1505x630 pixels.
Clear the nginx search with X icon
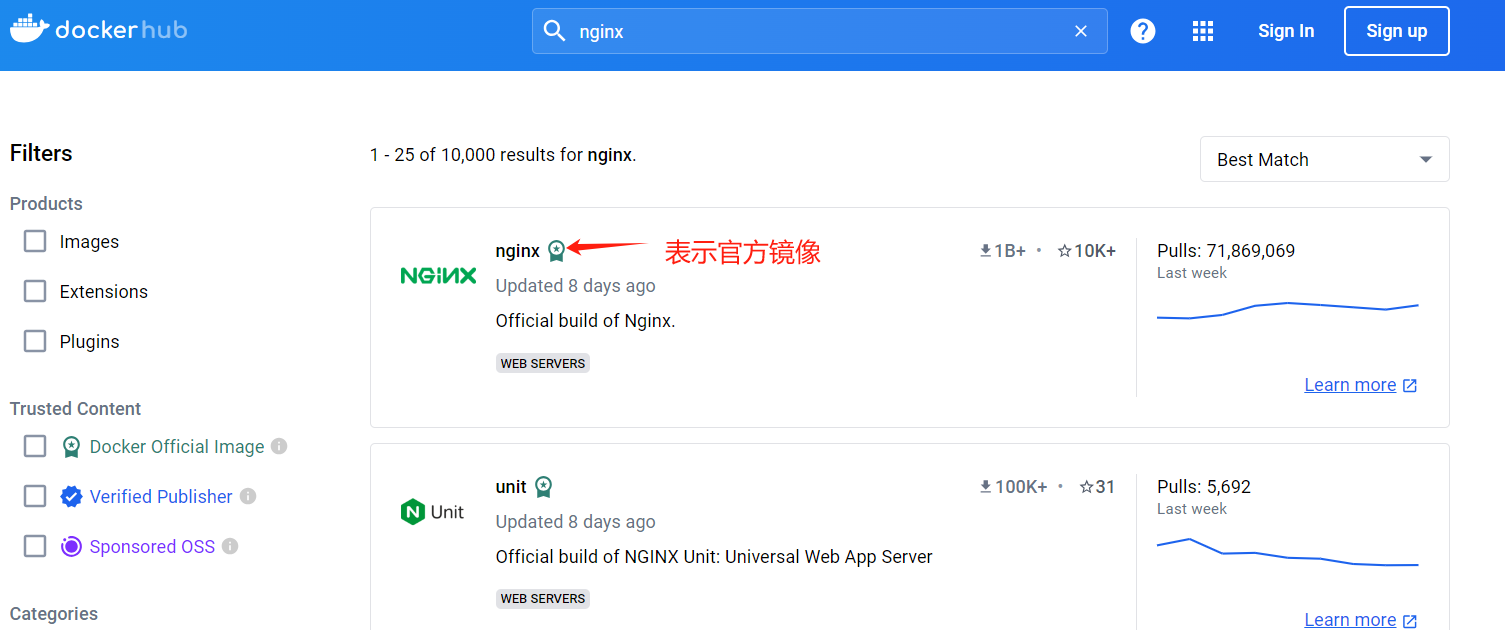tap(1081, 31)
